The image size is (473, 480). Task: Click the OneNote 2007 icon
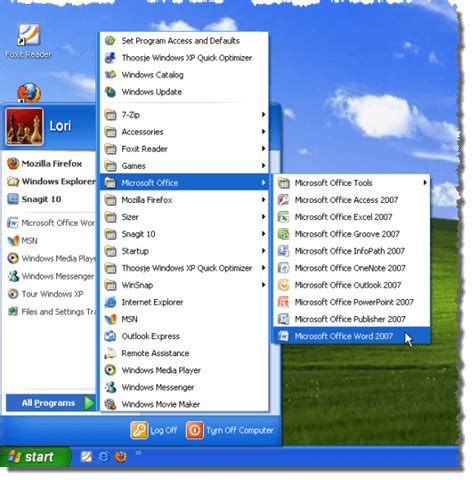[284, 268]
